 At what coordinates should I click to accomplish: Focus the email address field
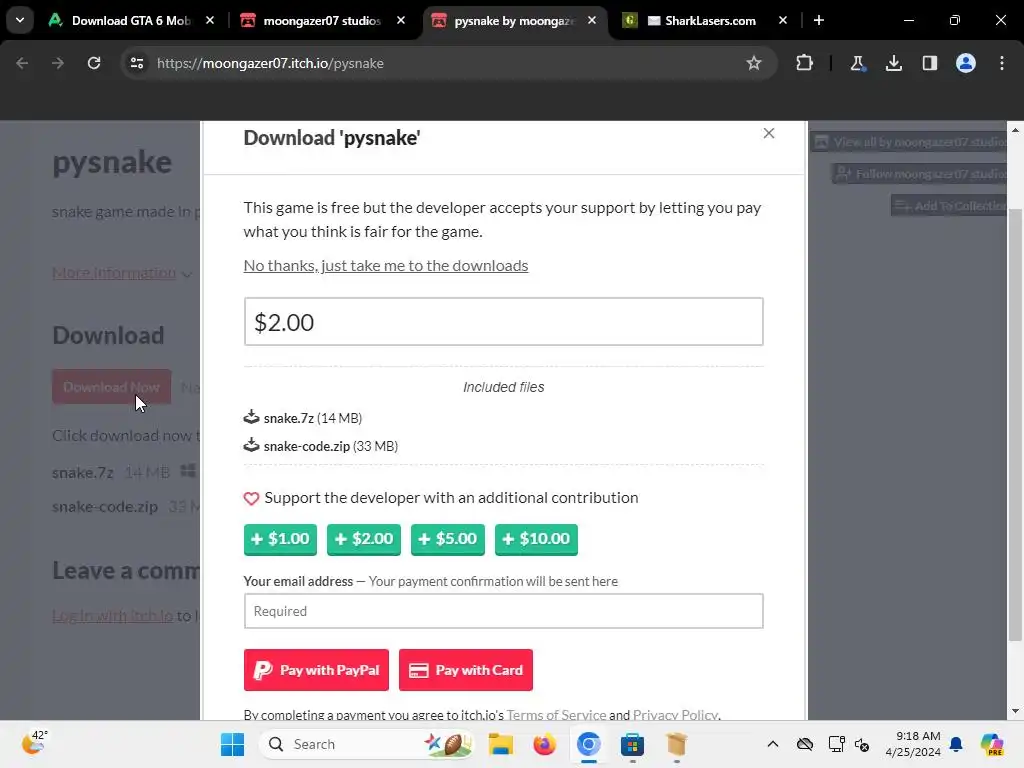click(504, 611)
